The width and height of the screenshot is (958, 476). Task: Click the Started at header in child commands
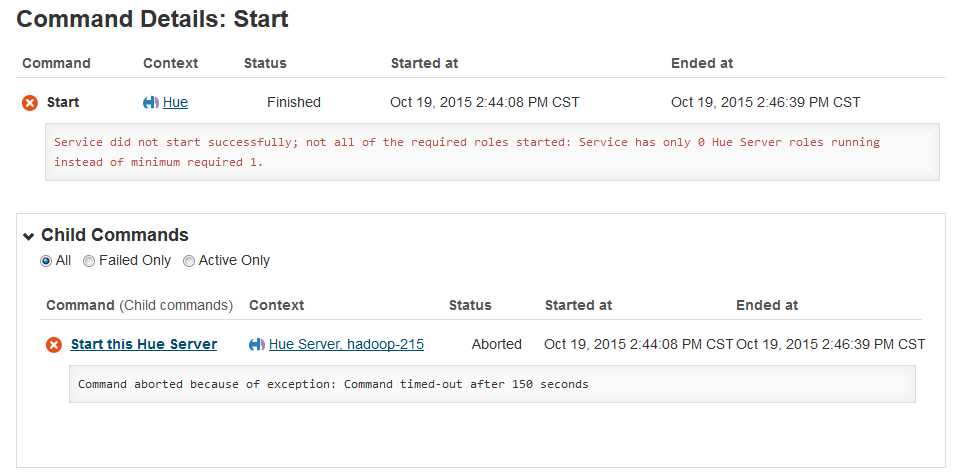coord(578,305)
